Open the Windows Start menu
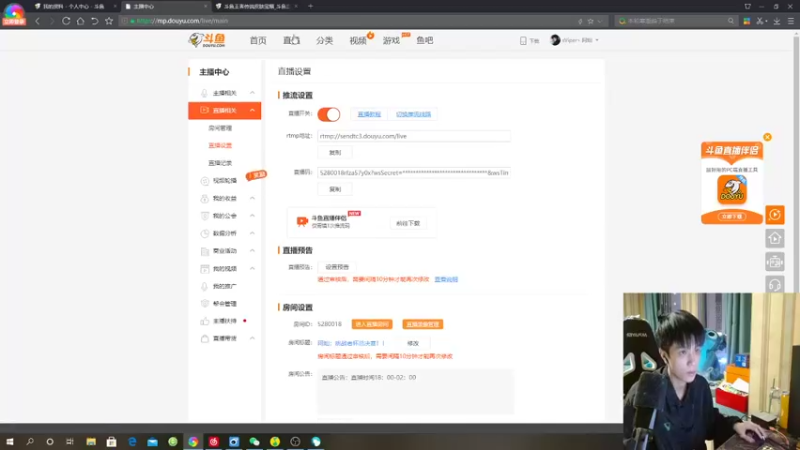The width and height of the screenshot is (800, 450). pos(10,441)
